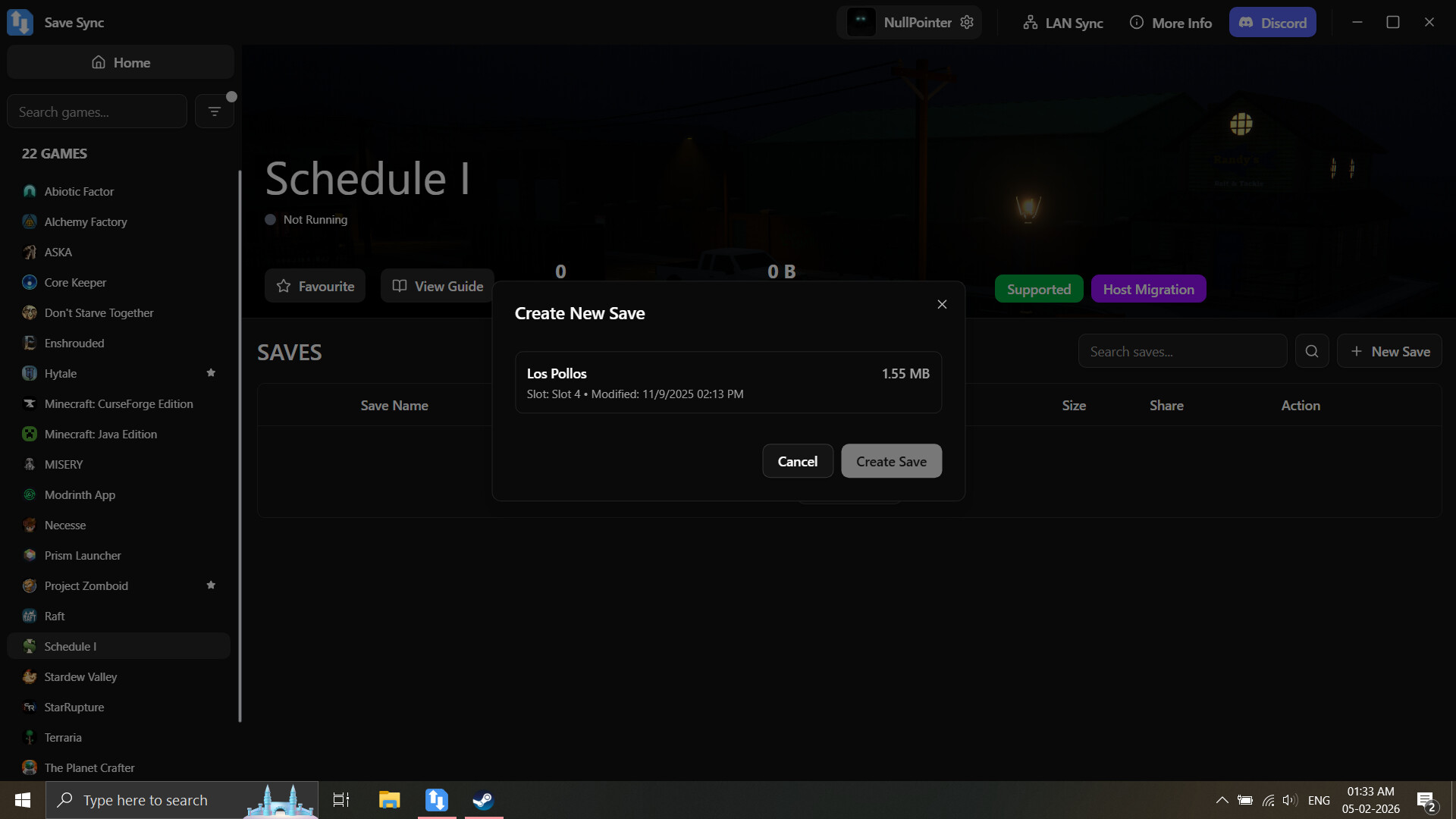
Task: Click the saves search magnifier icon
Action: [x=1312, y=350]
